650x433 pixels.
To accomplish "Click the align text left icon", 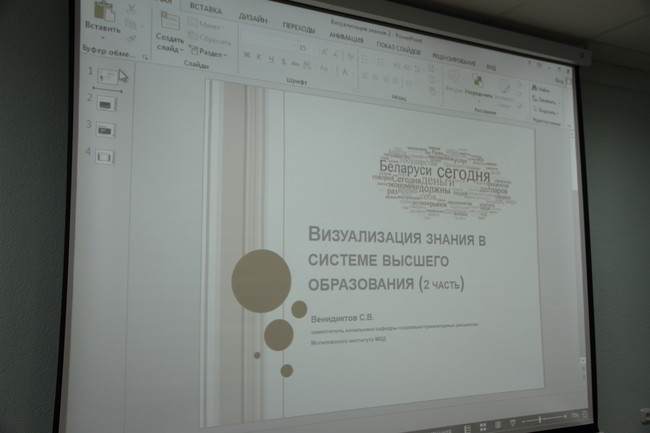I will click(x=365, y=76).
